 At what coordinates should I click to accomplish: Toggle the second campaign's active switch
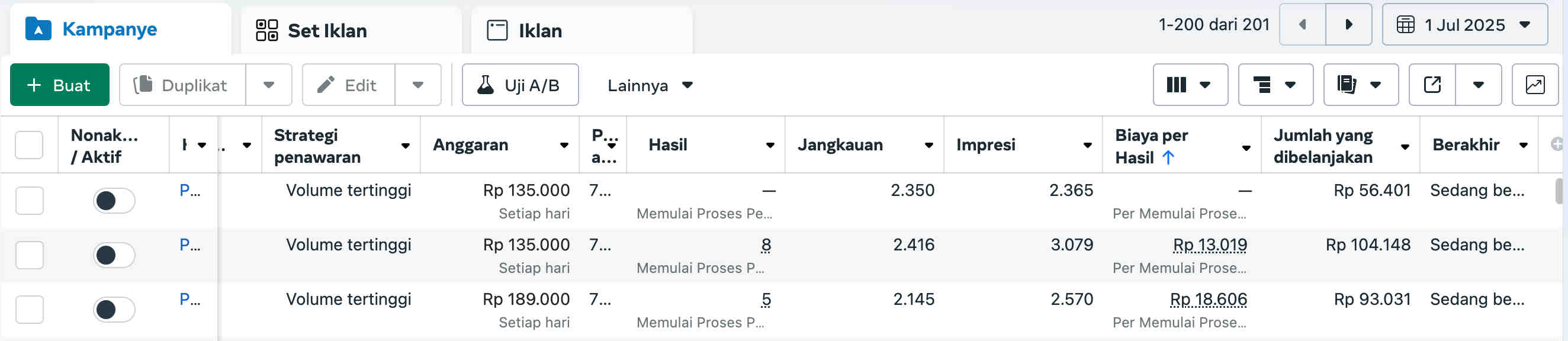coord(114,255)
